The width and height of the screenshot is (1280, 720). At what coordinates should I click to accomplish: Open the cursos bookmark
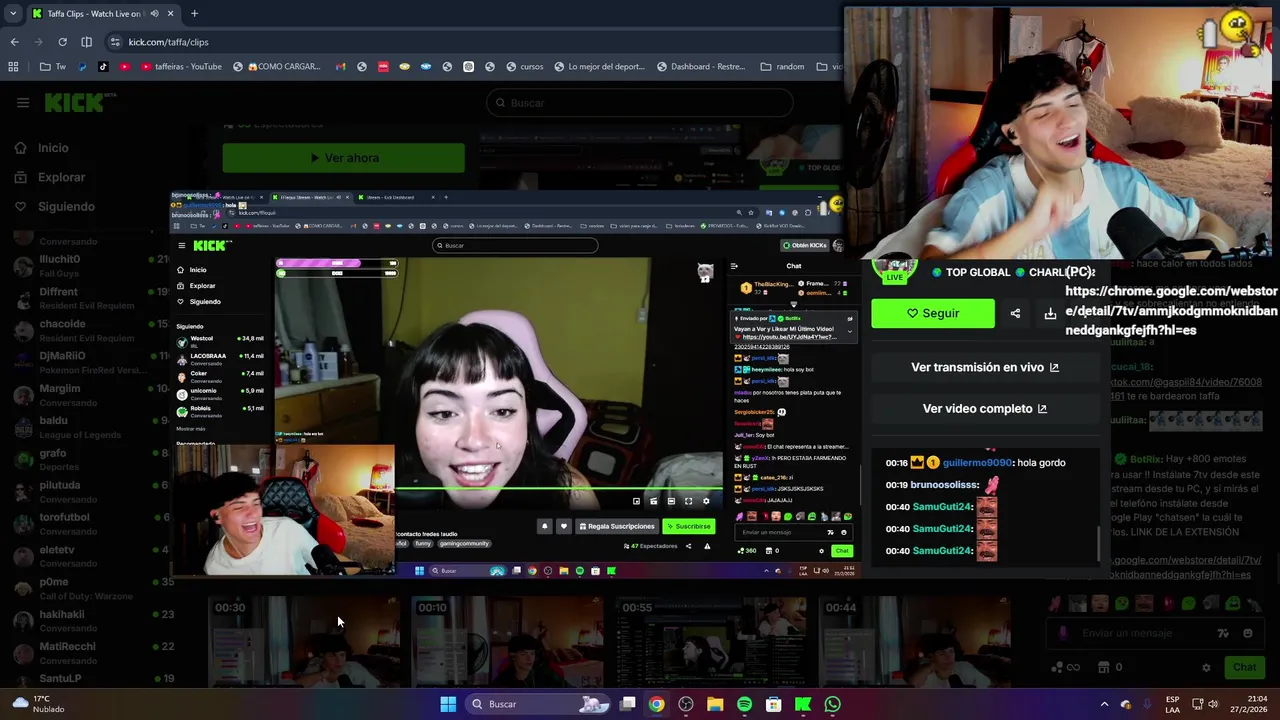tap(525, 67)
